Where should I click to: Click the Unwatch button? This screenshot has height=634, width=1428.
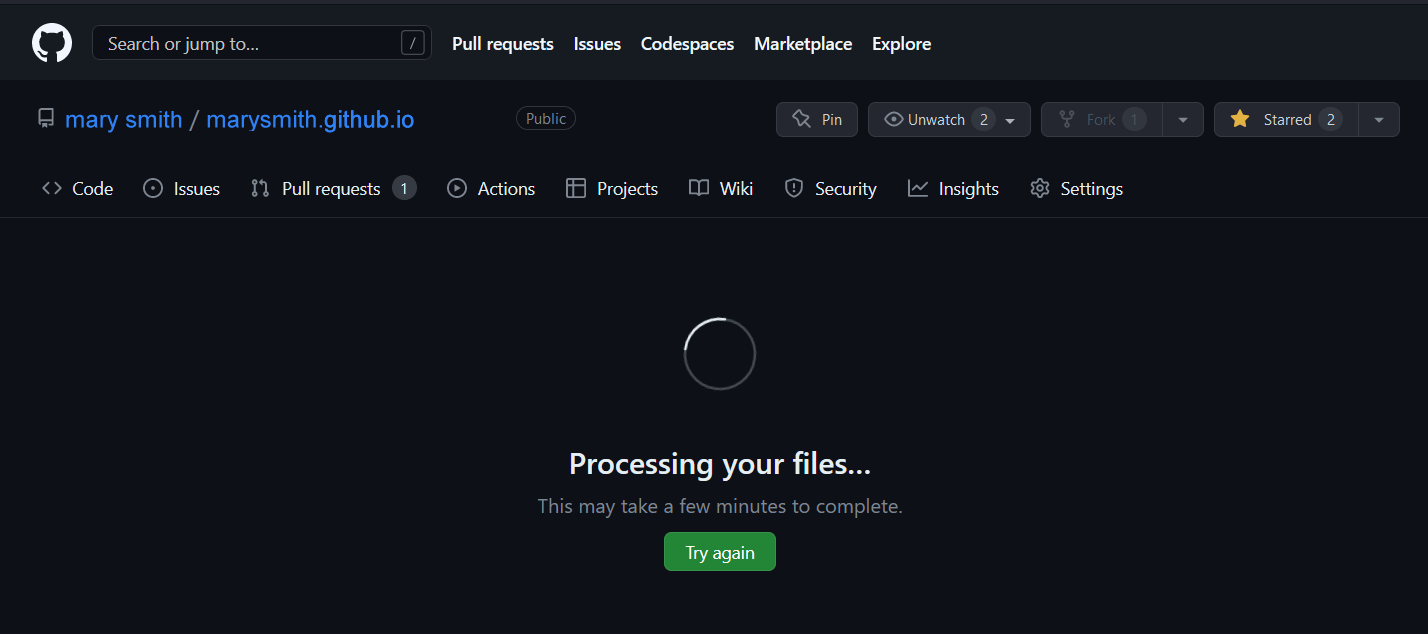[949, 120]
